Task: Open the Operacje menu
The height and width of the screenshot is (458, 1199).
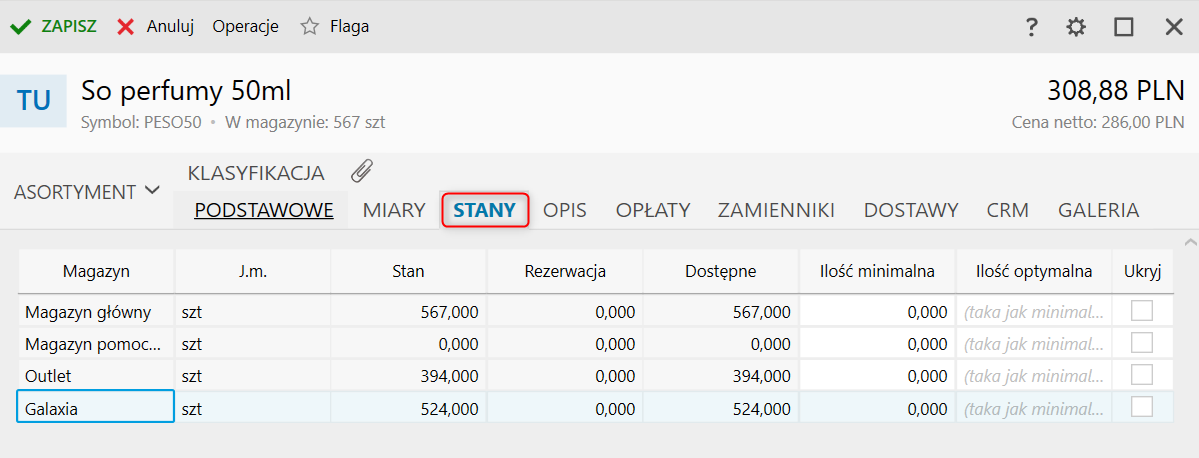Action: [245, 27]
